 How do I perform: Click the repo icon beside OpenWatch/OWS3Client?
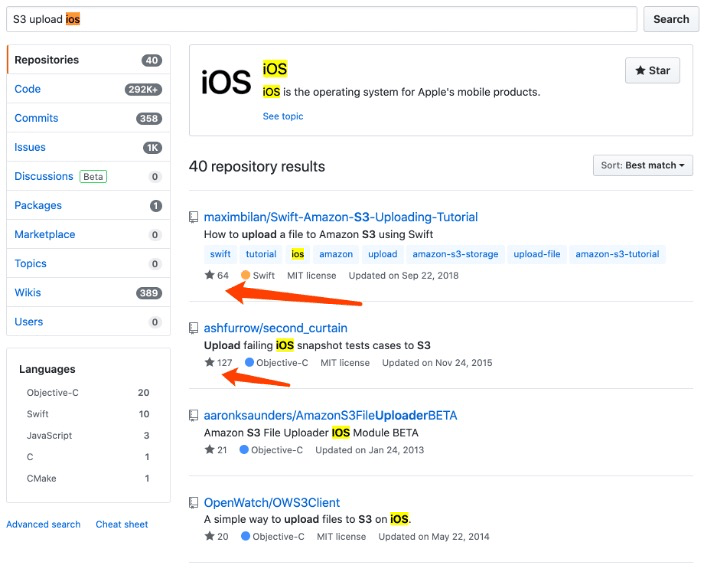coord(194,503)
